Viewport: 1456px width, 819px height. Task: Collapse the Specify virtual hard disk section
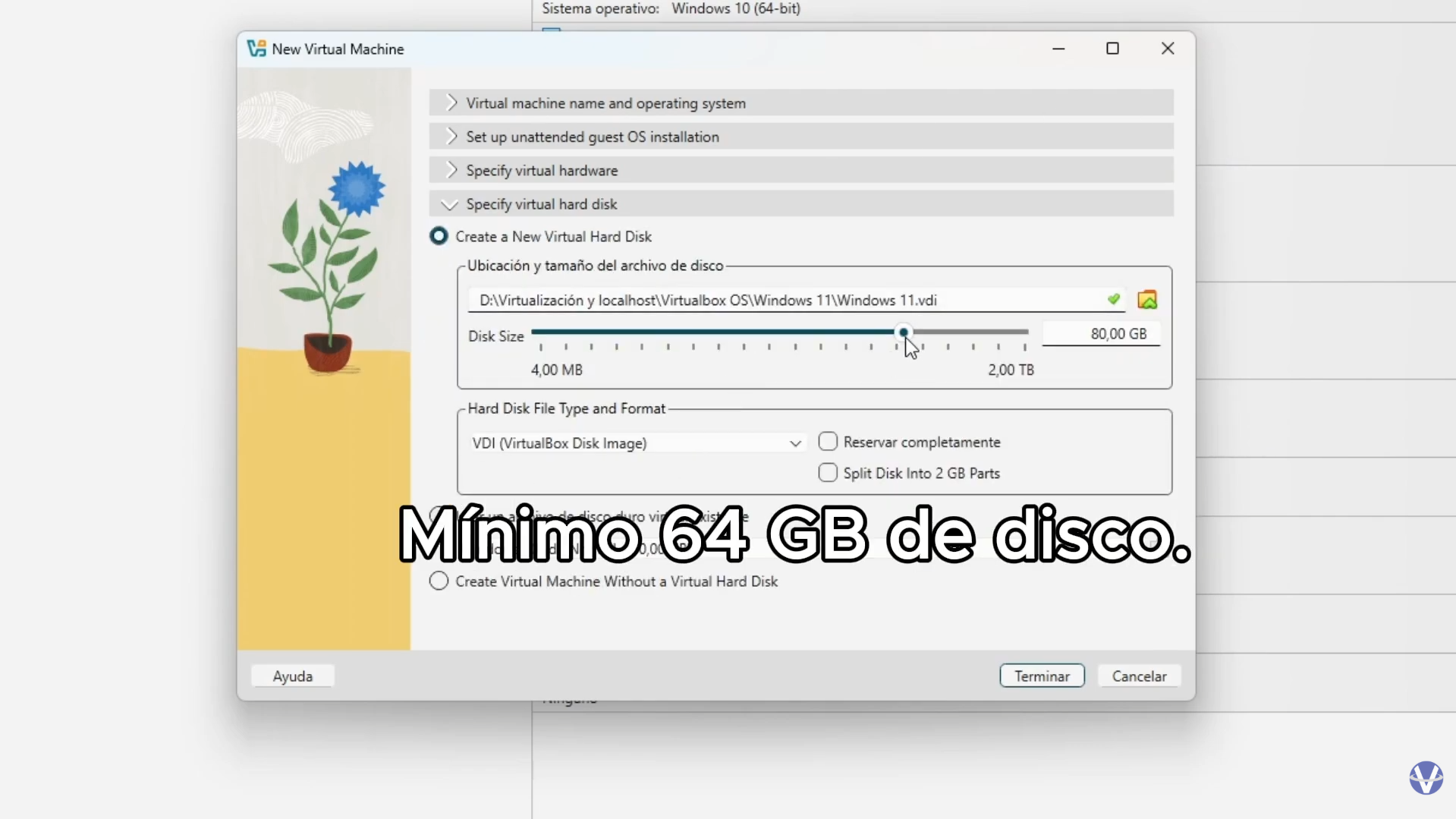[542, 204]
